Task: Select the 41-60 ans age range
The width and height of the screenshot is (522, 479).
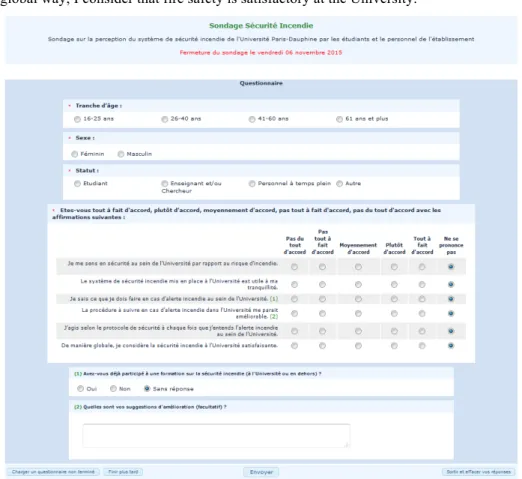Action: click(252, 119)
